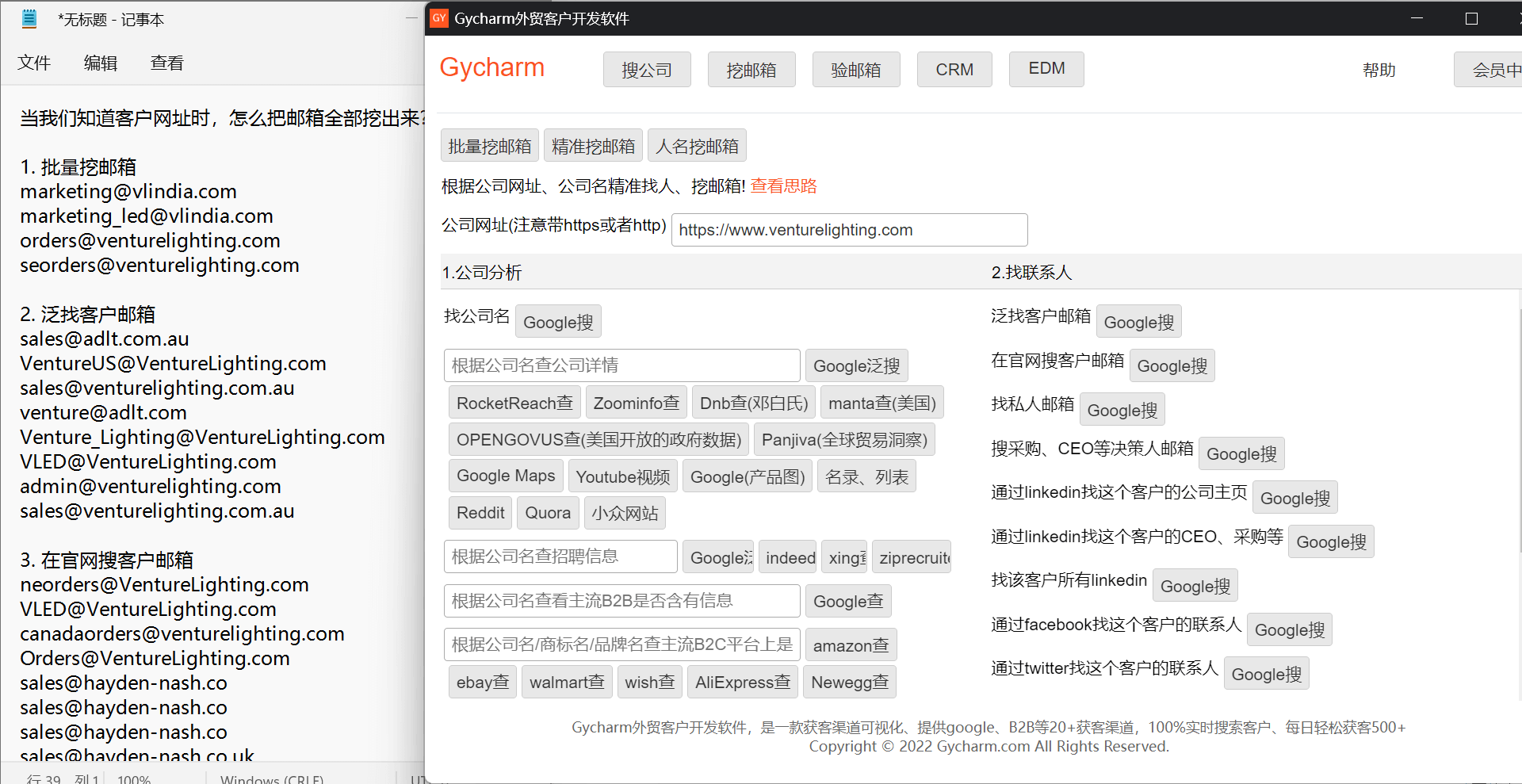Click the ziprecruiter button
1522x784 pixels.
click(912, 557)
